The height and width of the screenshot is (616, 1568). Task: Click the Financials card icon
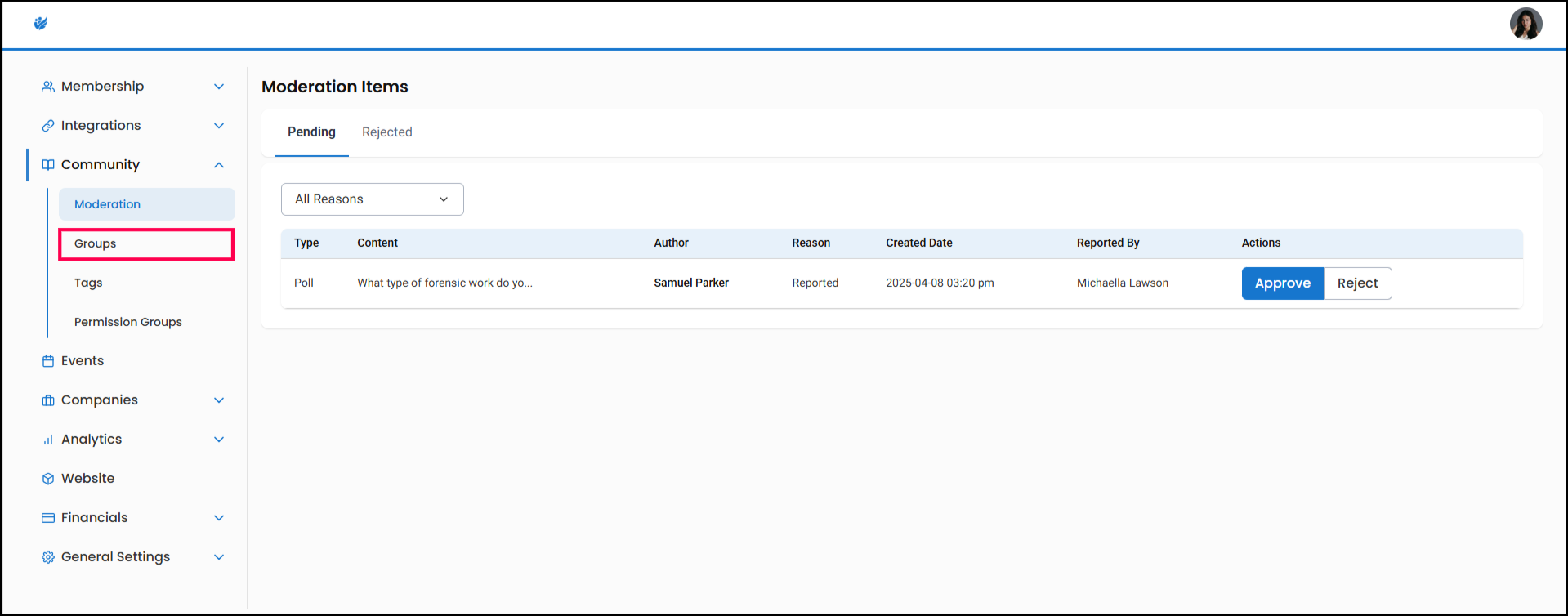48,518
